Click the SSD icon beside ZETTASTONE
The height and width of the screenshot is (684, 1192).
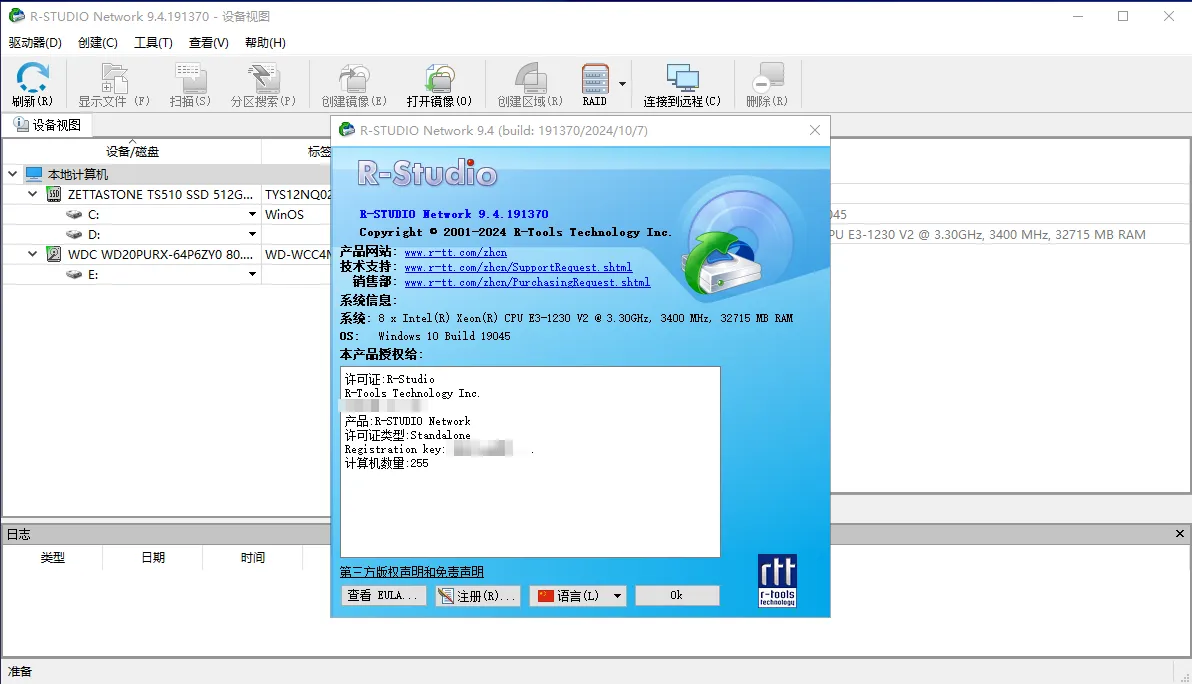[x=54, y=194]
